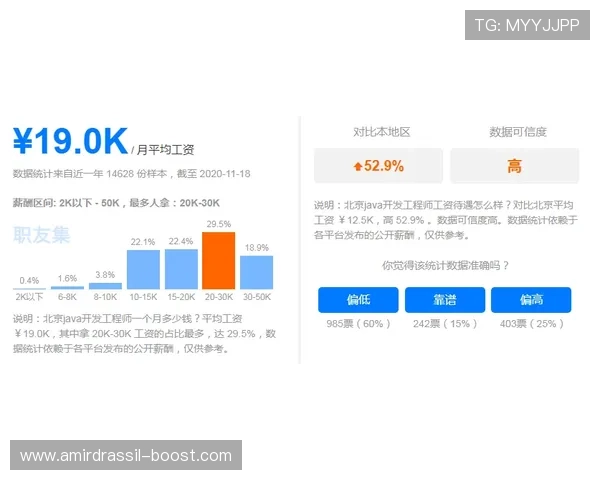The width and height of the screenshot is (600, 480).
Task: Click the 对比本地区 heading
Action: pos(382,132)
